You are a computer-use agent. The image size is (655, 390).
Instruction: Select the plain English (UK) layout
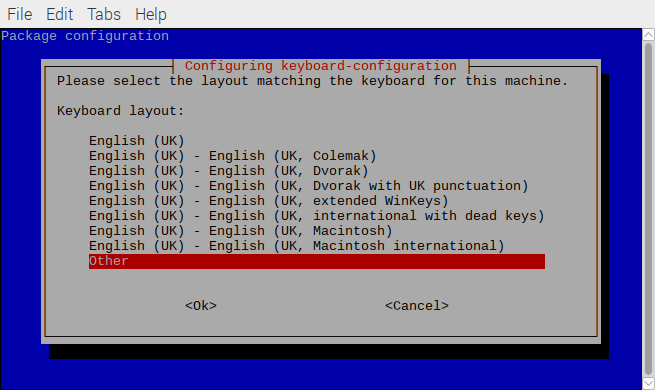coord(137,141)
